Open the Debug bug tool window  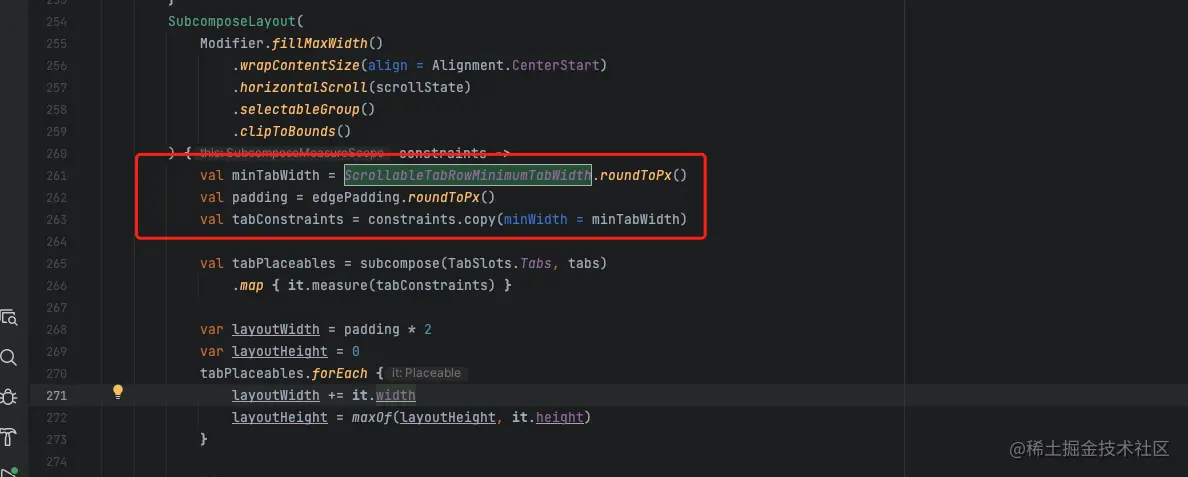[8, 397]
